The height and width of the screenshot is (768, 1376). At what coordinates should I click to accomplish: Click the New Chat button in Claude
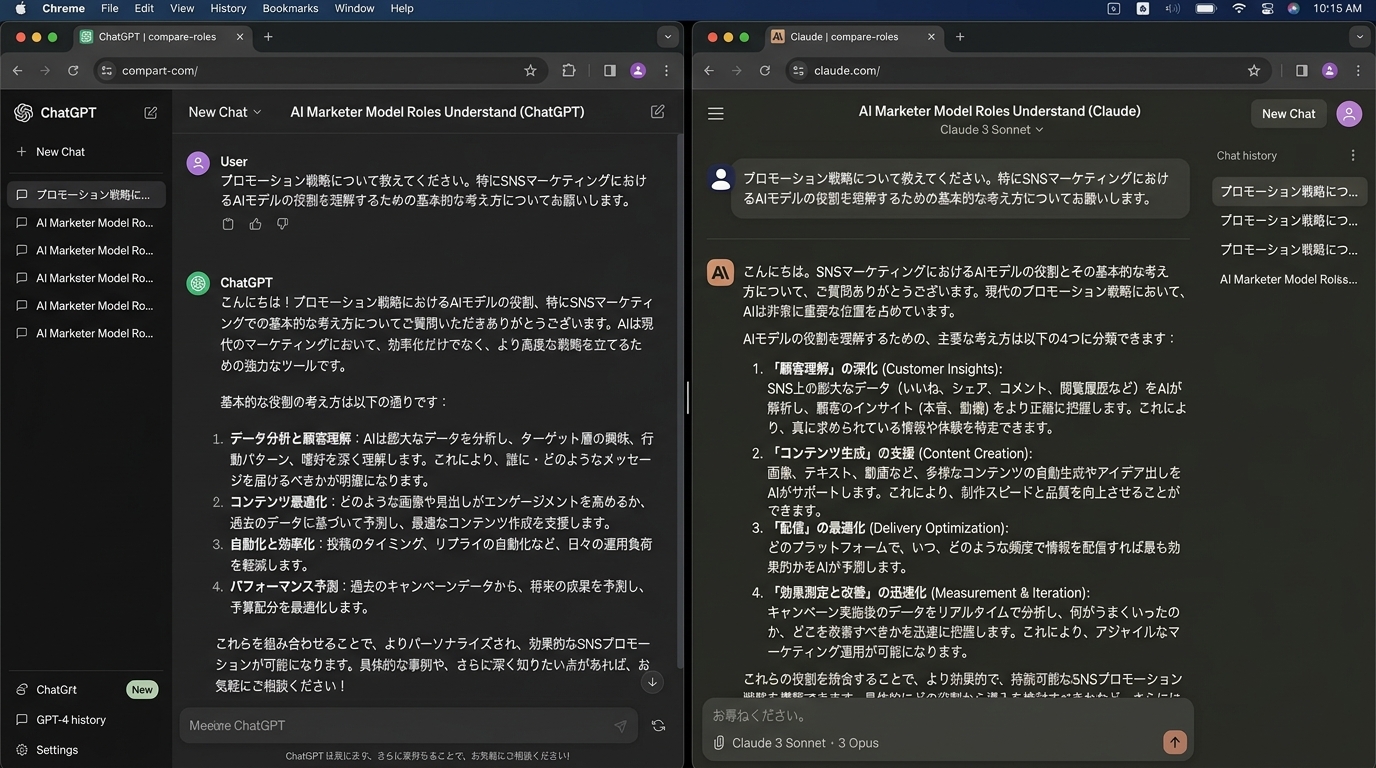click(x=1288, y=114)
